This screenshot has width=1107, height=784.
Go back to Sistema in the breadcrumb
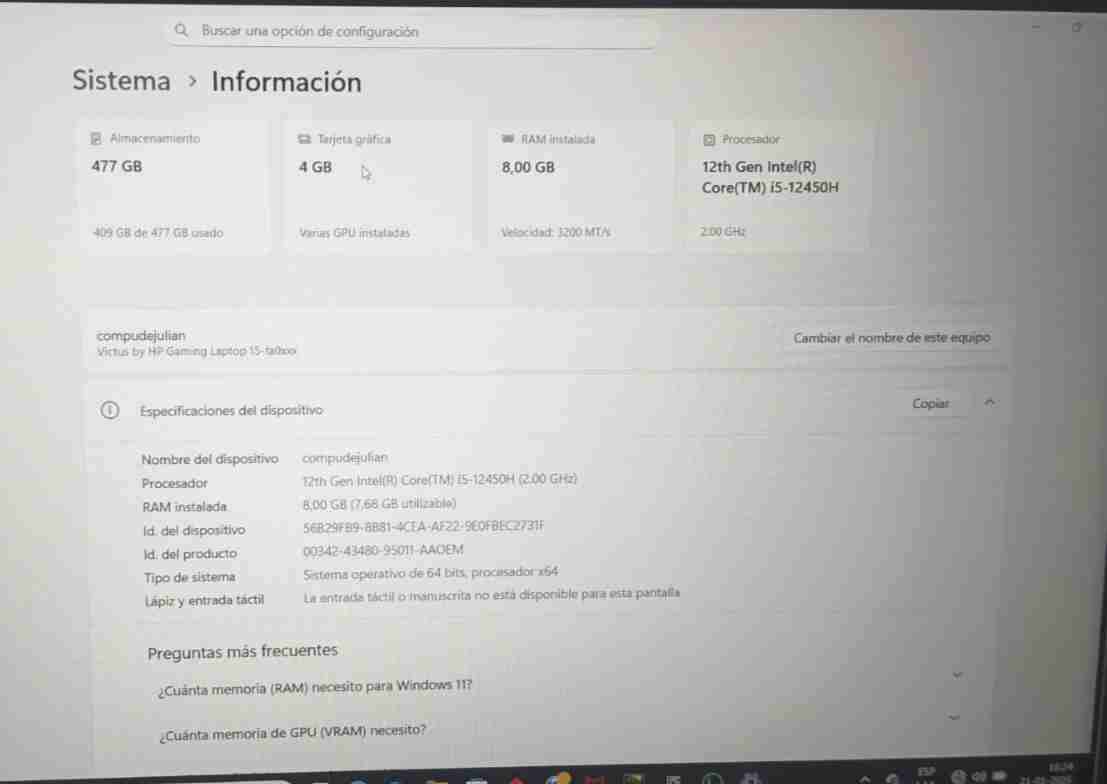(x=121, y=80)
